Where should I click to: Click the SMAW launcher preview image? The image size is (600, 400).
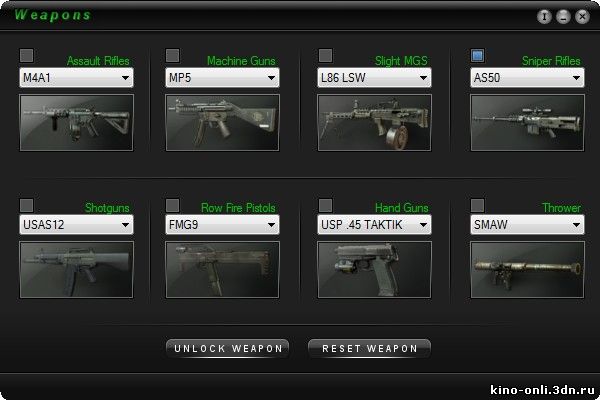pyautogui.click(x=527, y=270)
